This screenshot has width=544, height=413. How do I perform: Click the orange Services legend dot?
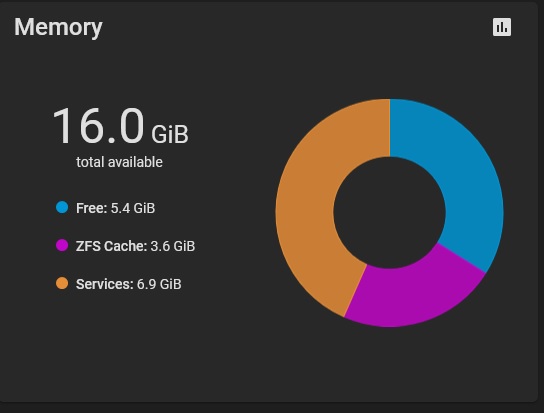62,283
